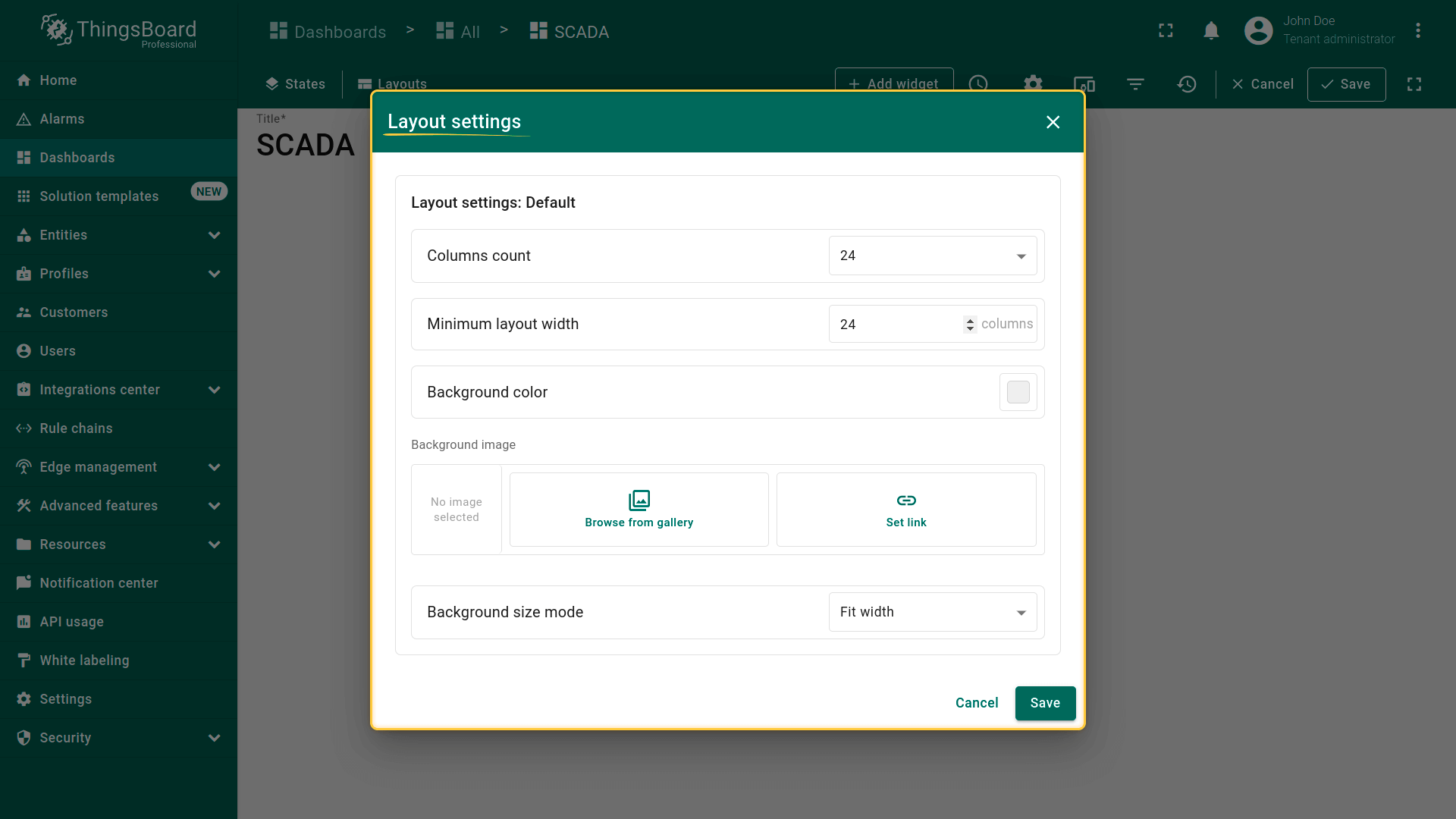This screenshot has width=1456, height=819.
Task: Open the version history icon
Action: click(x=1187, y=84)
